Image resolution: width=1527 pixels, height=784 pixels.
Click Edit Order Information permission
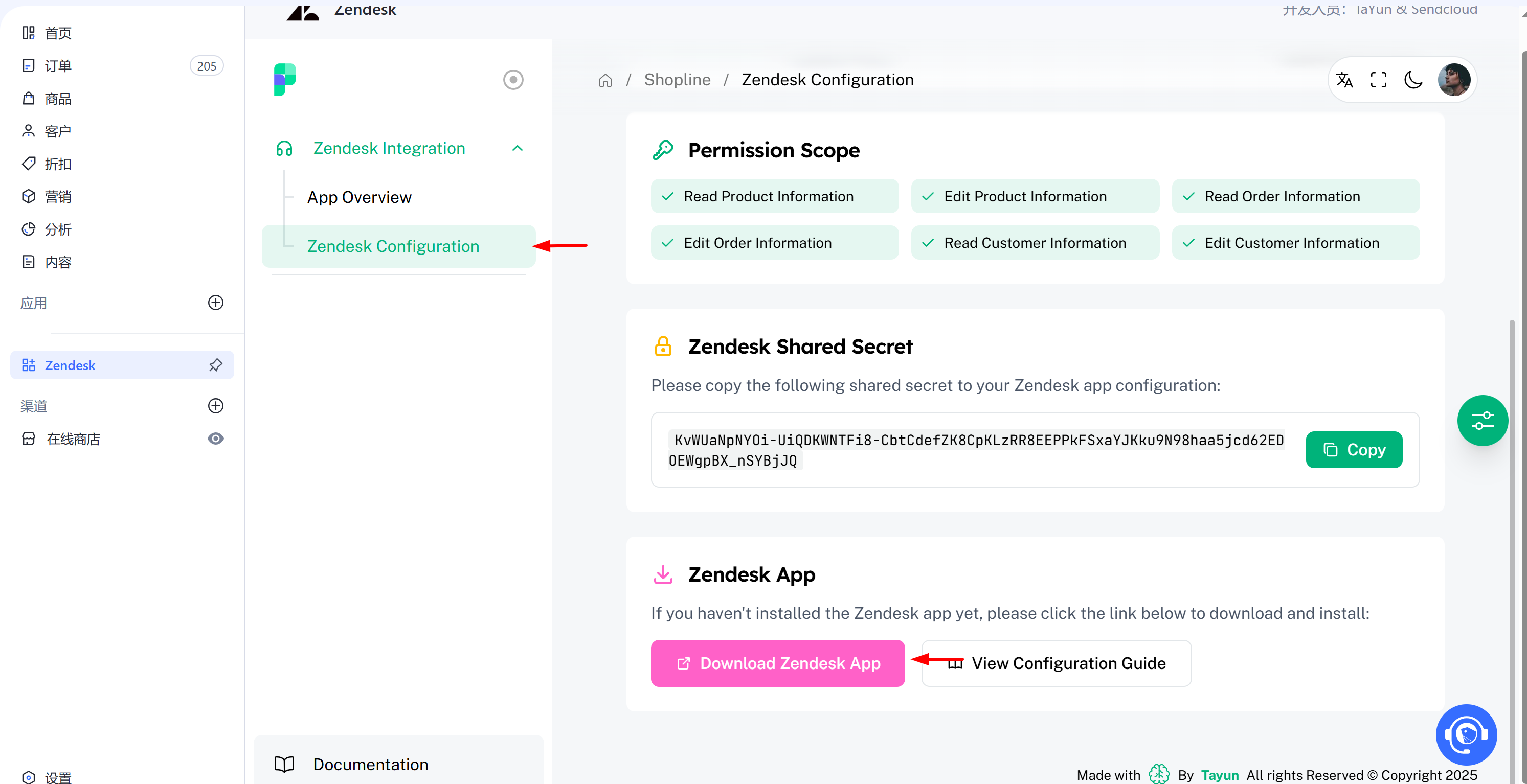pos(775,242)
